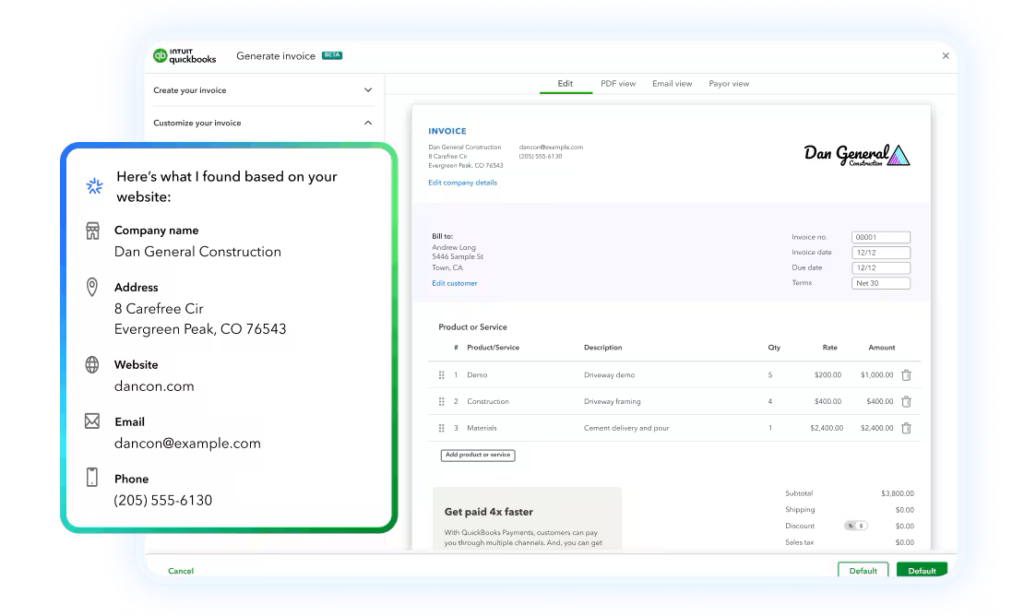The image size is (1024, 616).
Task: Click the Edit customer link
Action: click(x=455, y=284)
